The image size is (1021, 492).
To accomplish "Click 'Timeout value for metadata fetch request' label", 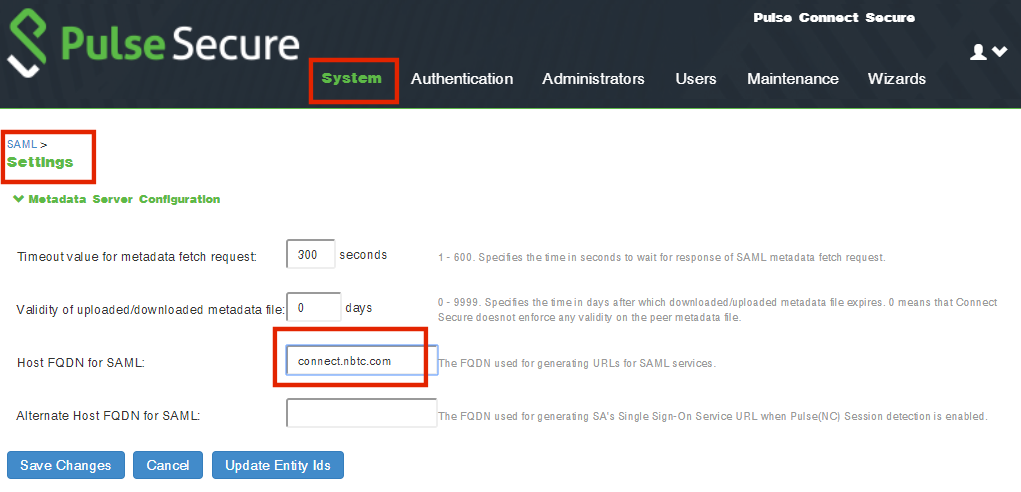I will click(137, 256).
